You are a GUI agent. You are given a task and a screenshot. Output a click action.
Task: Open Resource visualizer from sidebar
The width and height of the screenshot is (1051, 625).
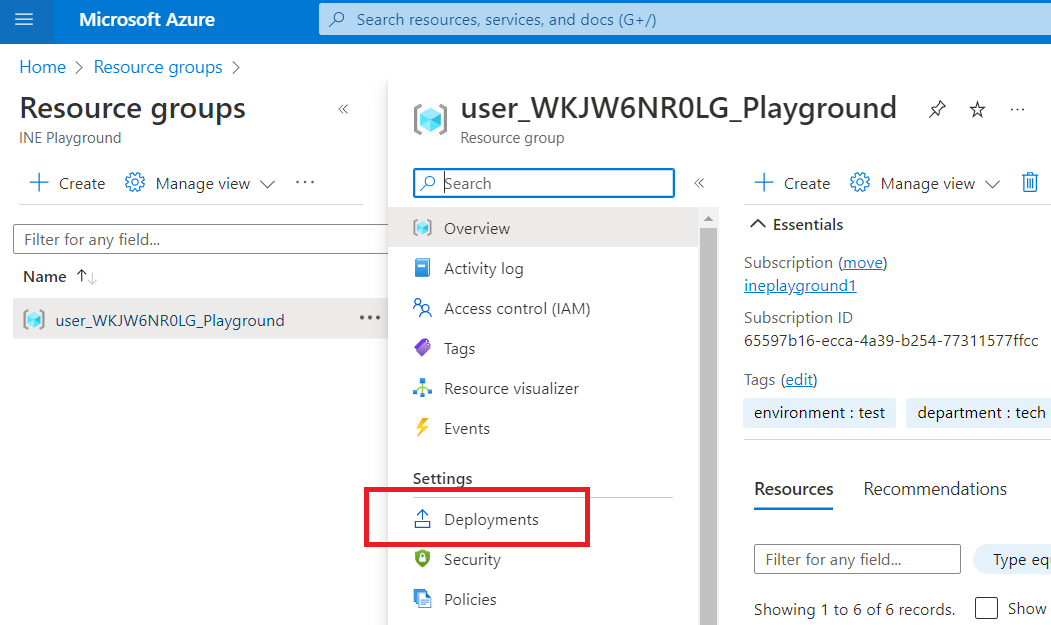pyautogui.click(x=510, y=388)
